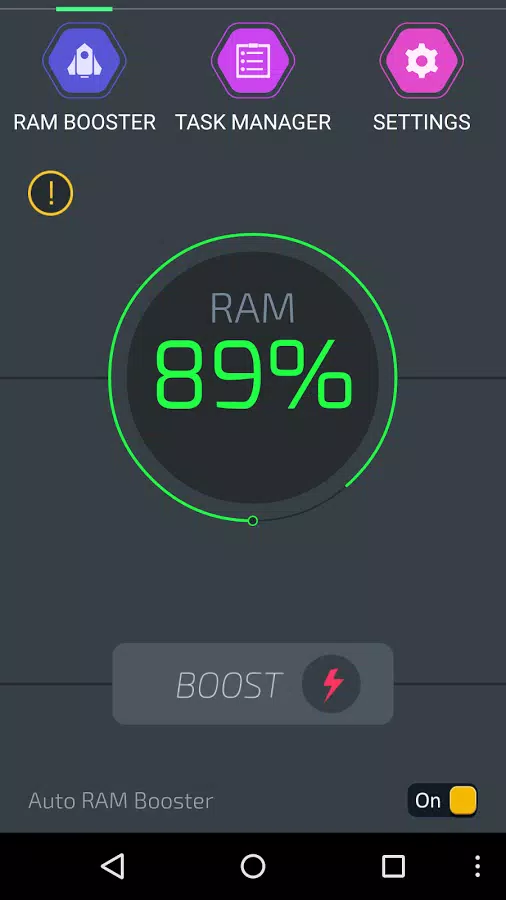This screenshot has width=506, height=900.
Task: Open the three-dot overflow menu
Action: click(x=477, y=866)
